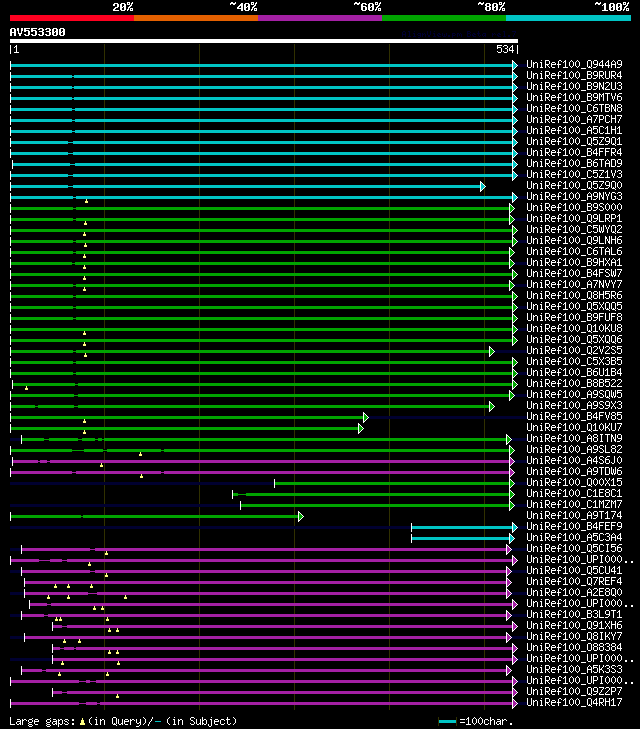Select the UniRef100_A5C3A4 label
The image size is (640, 729).
(x=574, y=537)
